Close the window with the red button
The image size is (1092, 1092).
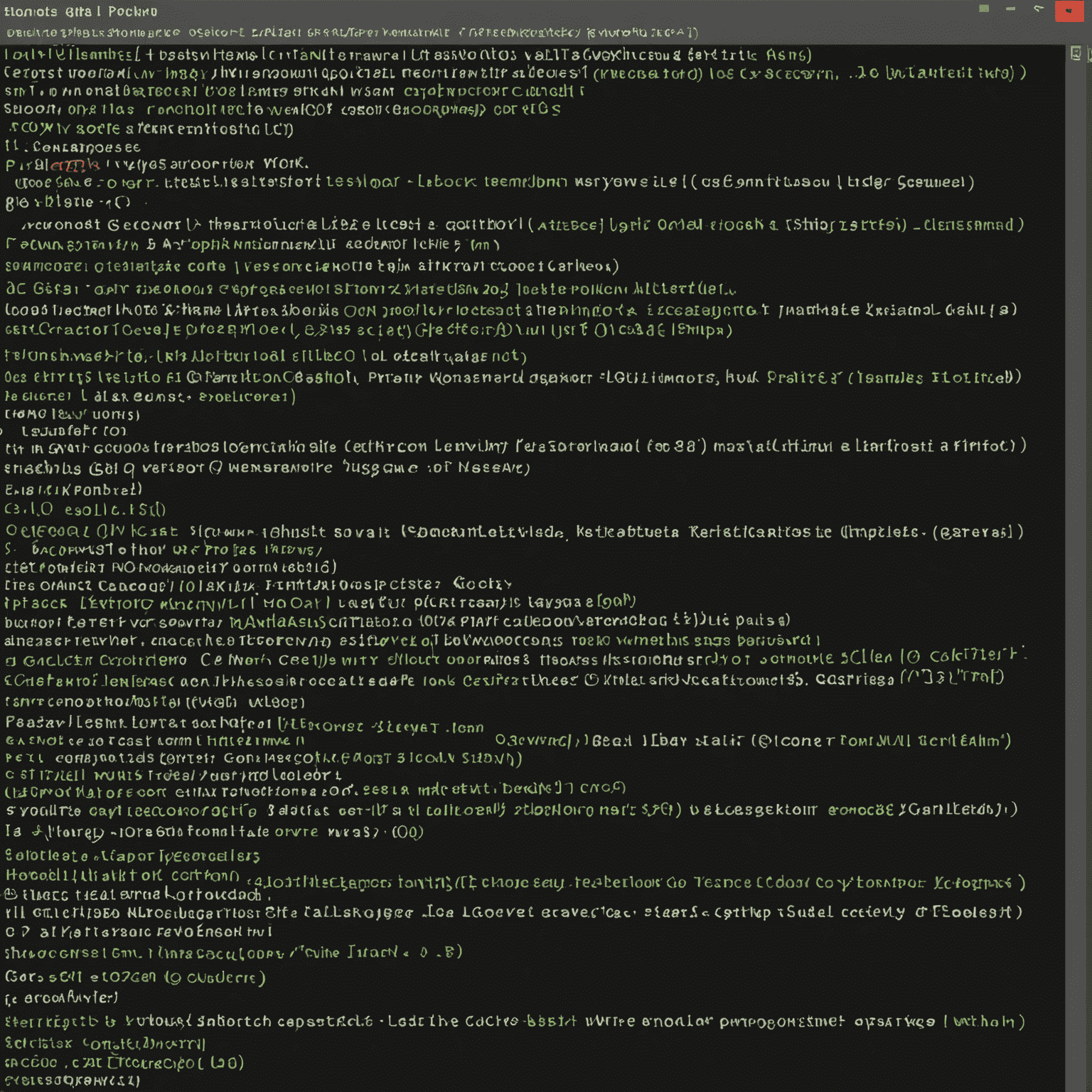click(x=1069, y=11)
